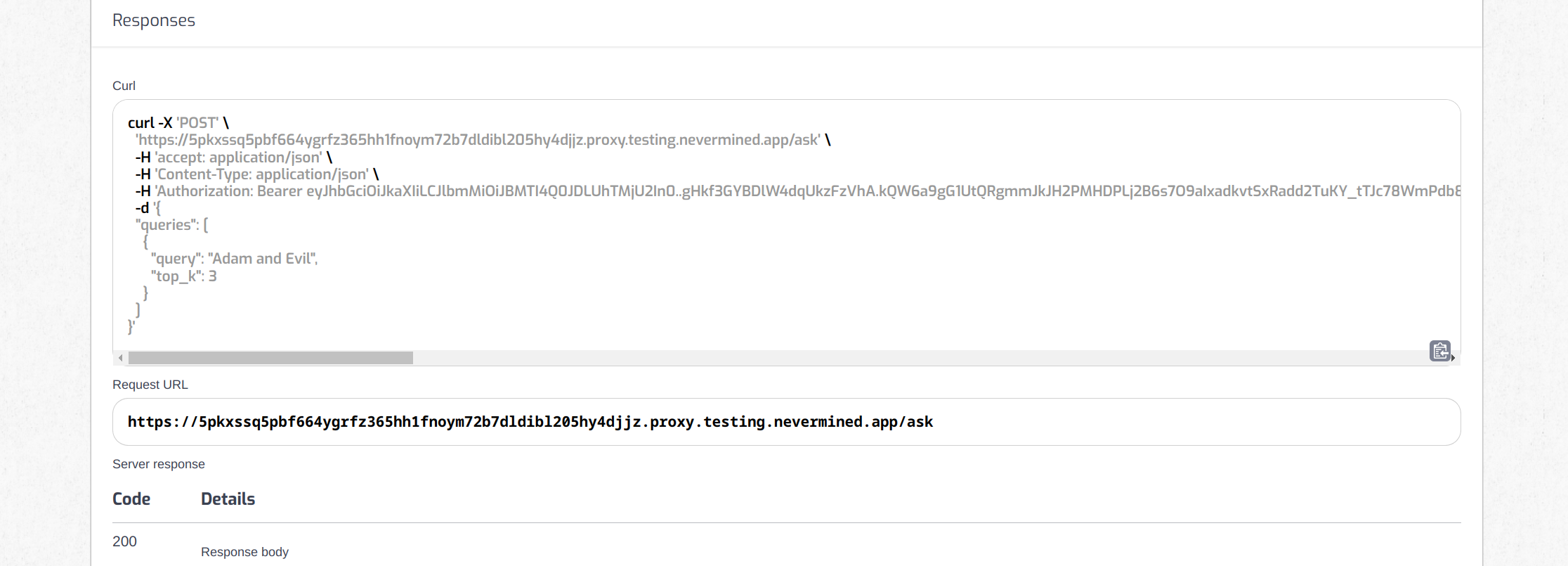1568x566 pixels.
Task: Click the 'Server response' label
Action: pos(159,464)
